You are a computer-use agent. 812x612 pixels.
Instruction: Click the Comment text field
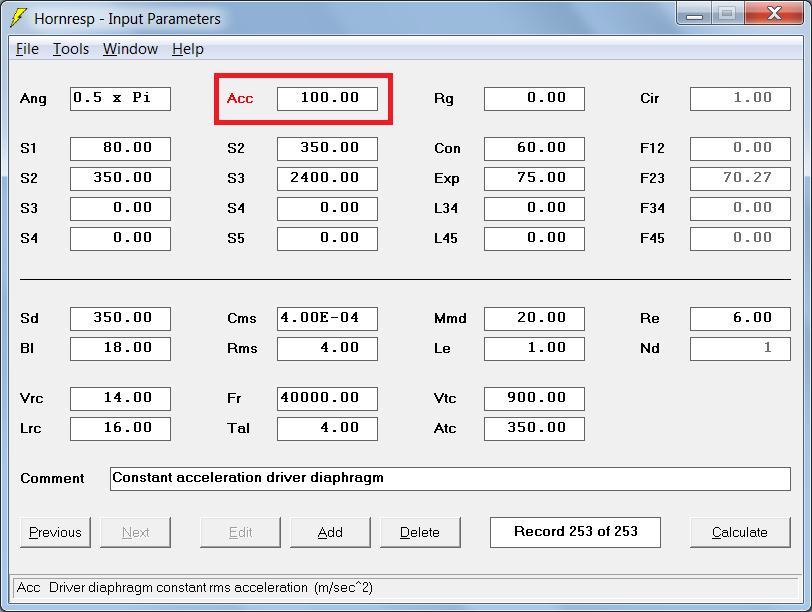[450, 479]
